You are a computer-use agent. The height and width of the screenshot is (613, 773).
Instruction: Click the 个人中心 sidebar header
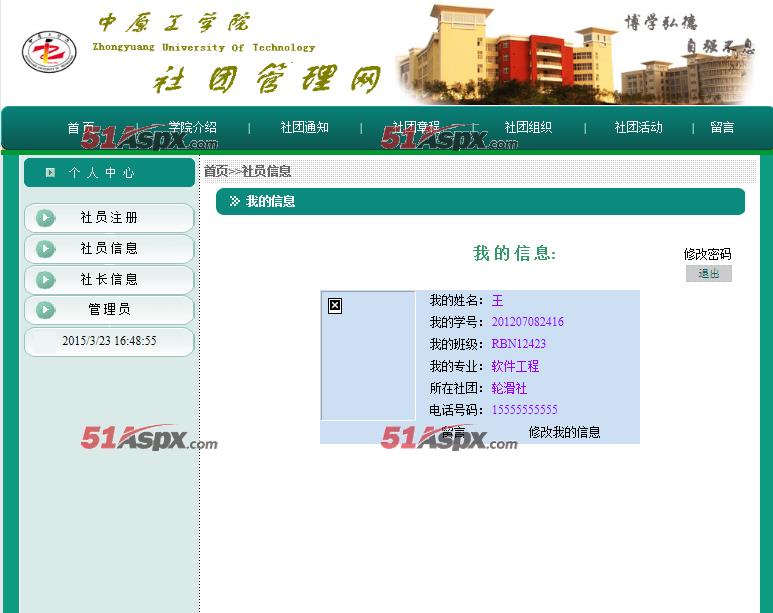pos(109,172)
